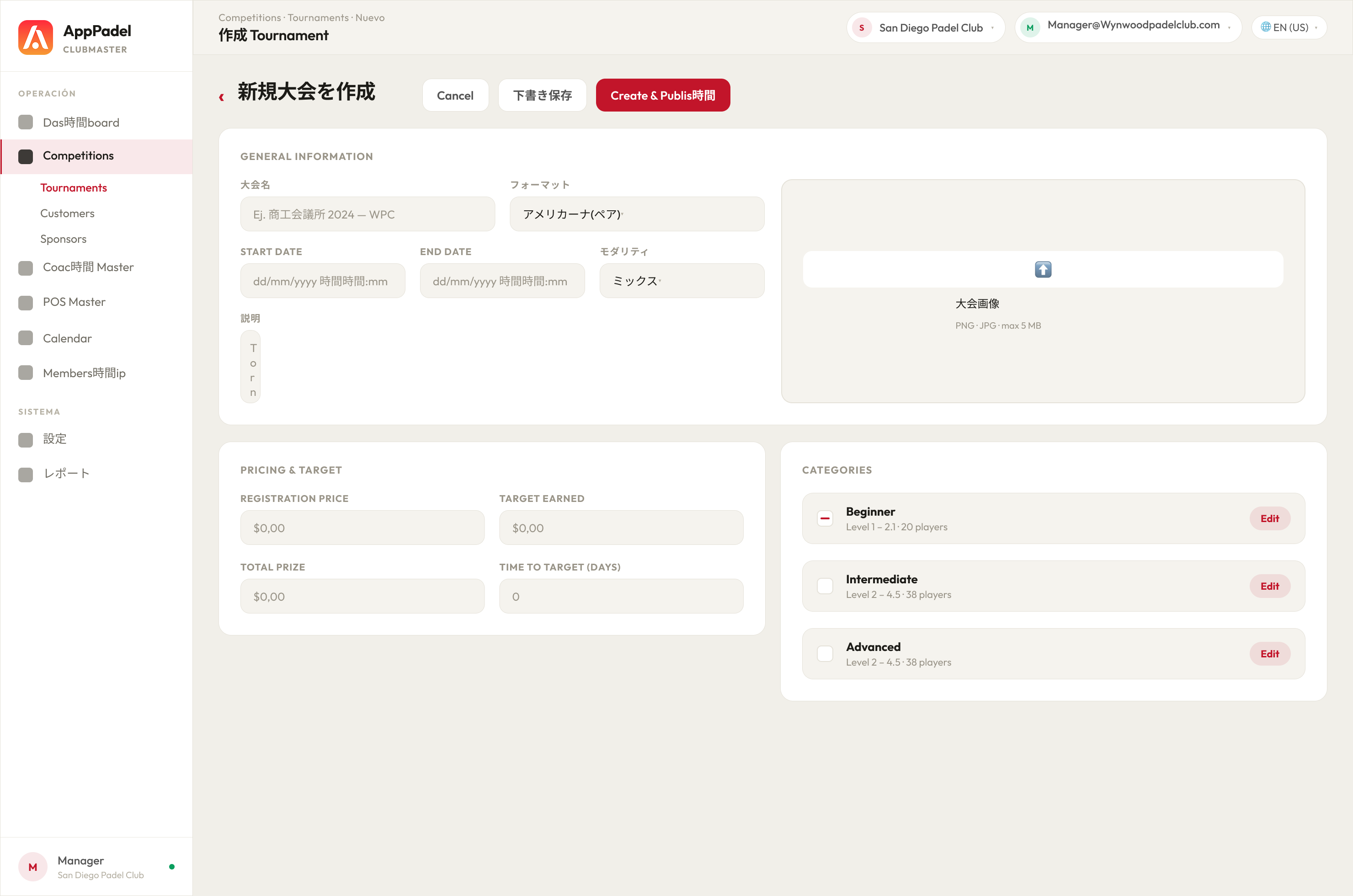Open the Sponsors submenu item

[64, 239]
